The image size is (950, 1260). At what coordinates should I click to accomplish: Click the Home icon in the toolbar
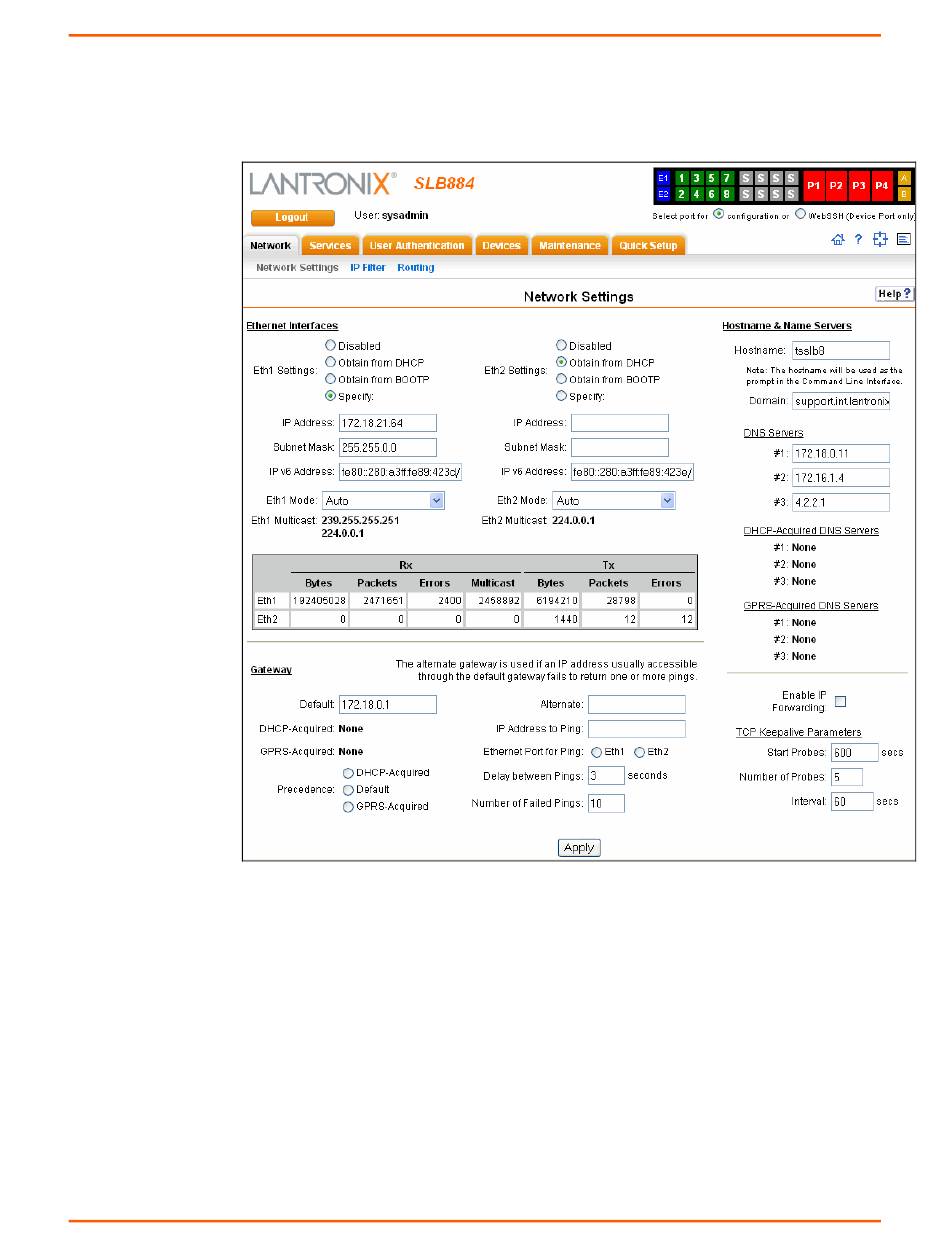click(x=838, y=240)
